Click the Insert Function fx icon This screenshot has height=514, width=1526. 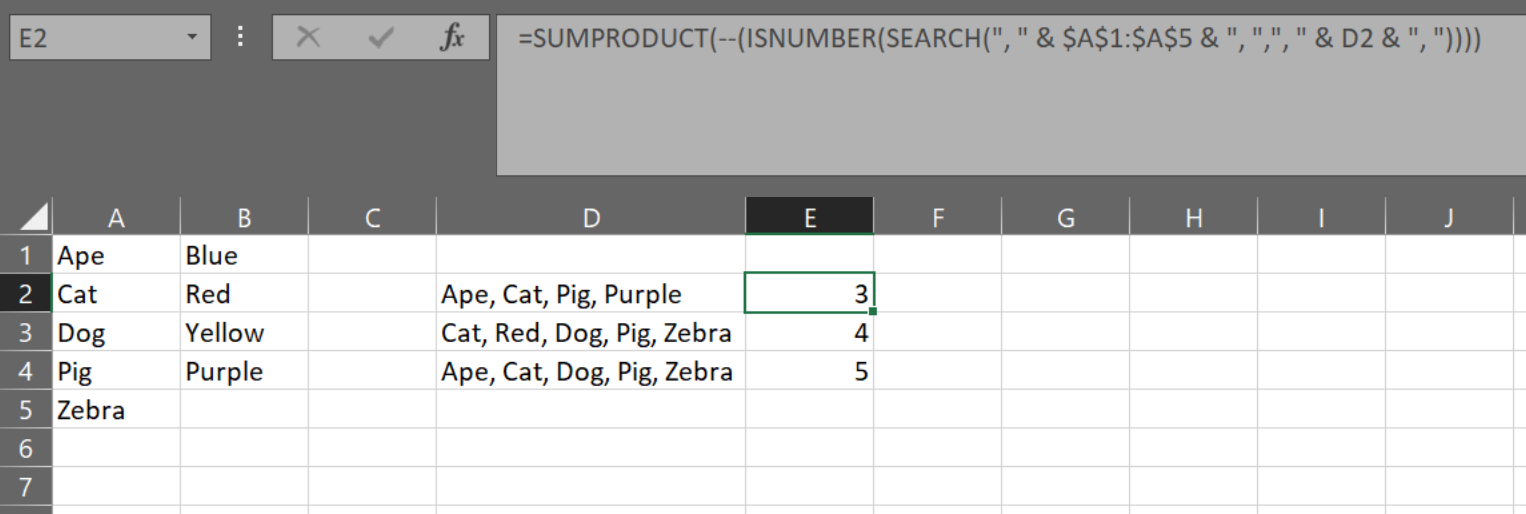tap(453, 39)
